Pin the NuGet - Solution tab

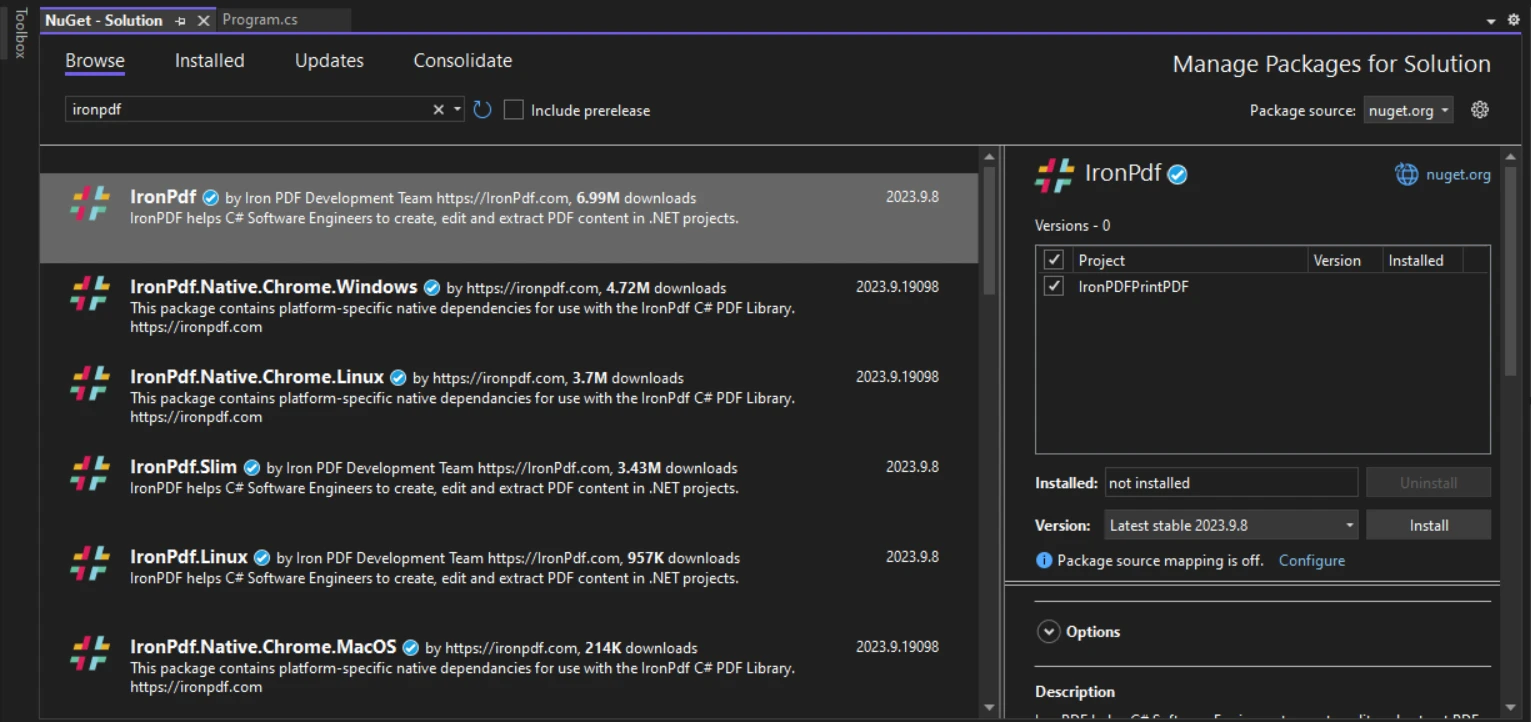[x=180, y=21]
